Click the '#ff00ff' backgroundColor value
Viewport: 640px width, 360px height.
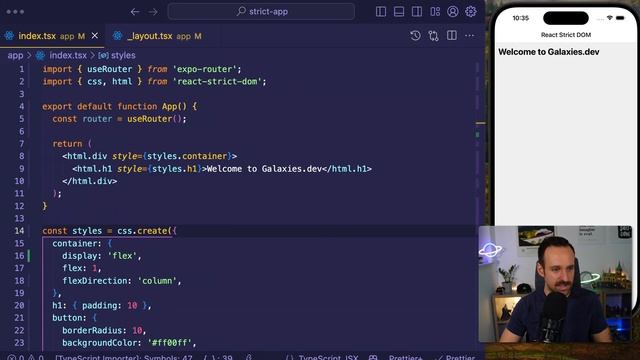(x=169, y=342)
